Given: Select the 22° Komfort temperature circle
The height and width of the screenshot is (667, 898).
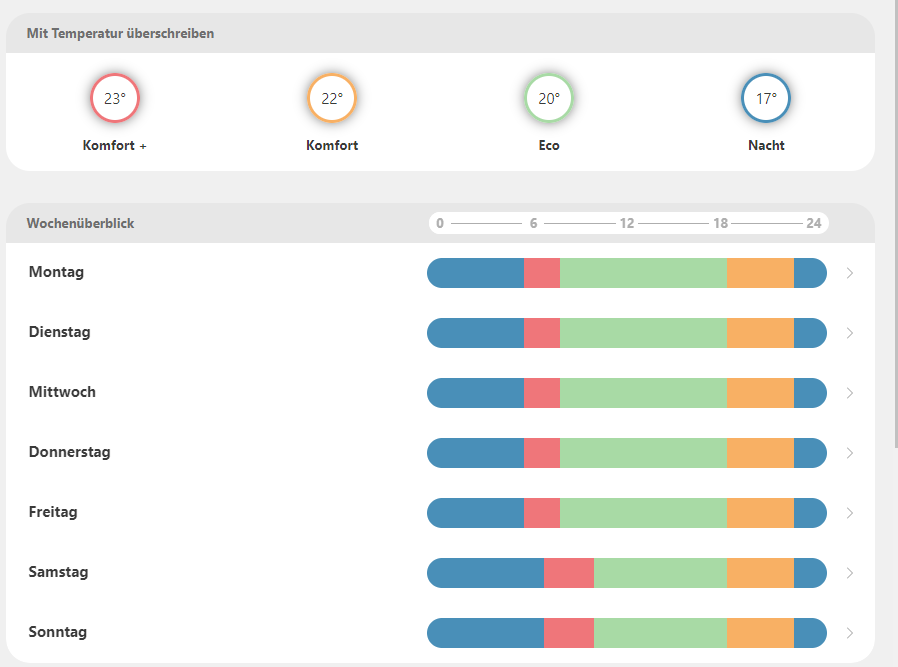Looking at the screenshot, I should click(x=332, y=99).
